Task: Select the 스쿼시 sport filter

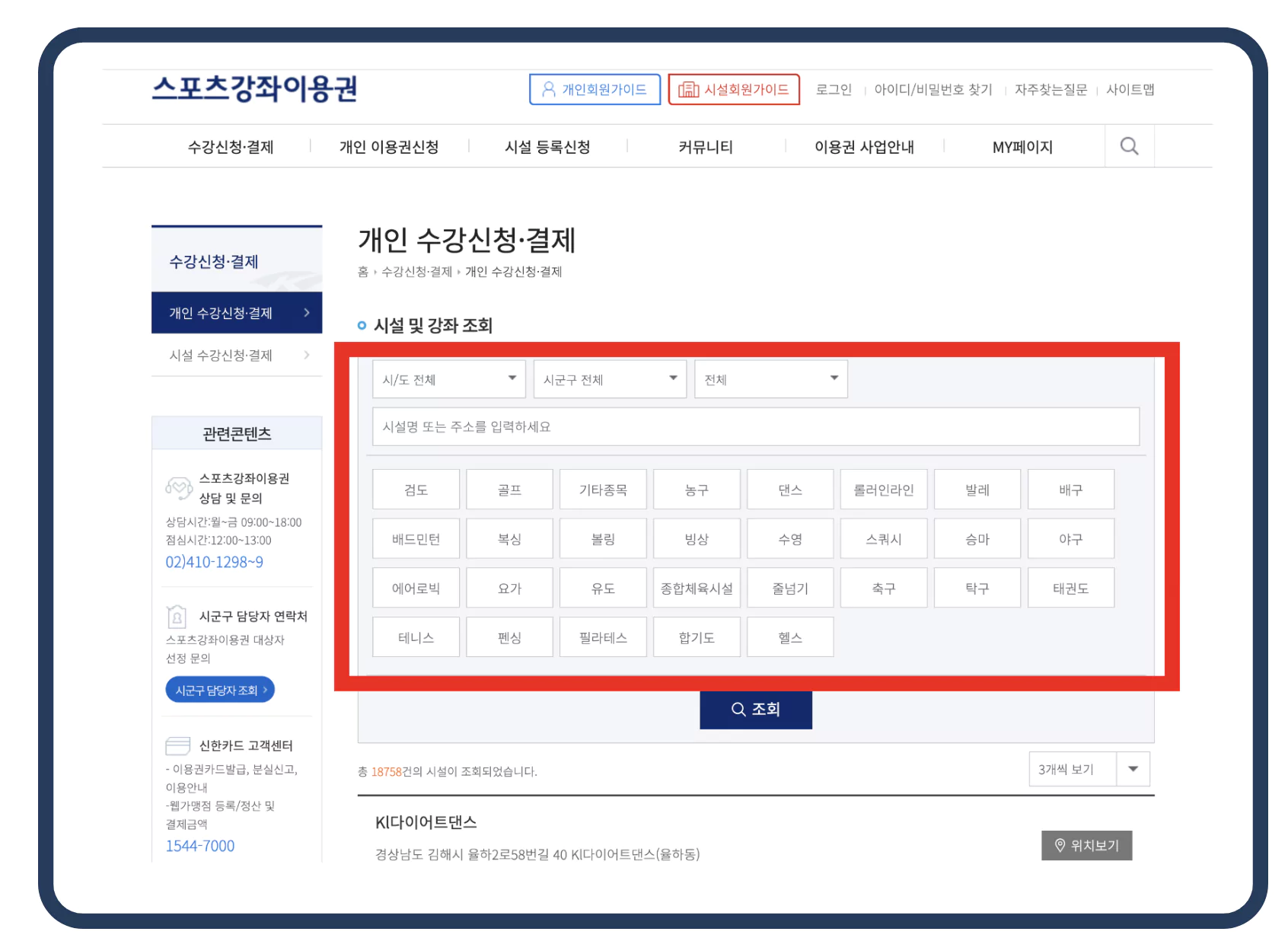Action: point(884,539)
